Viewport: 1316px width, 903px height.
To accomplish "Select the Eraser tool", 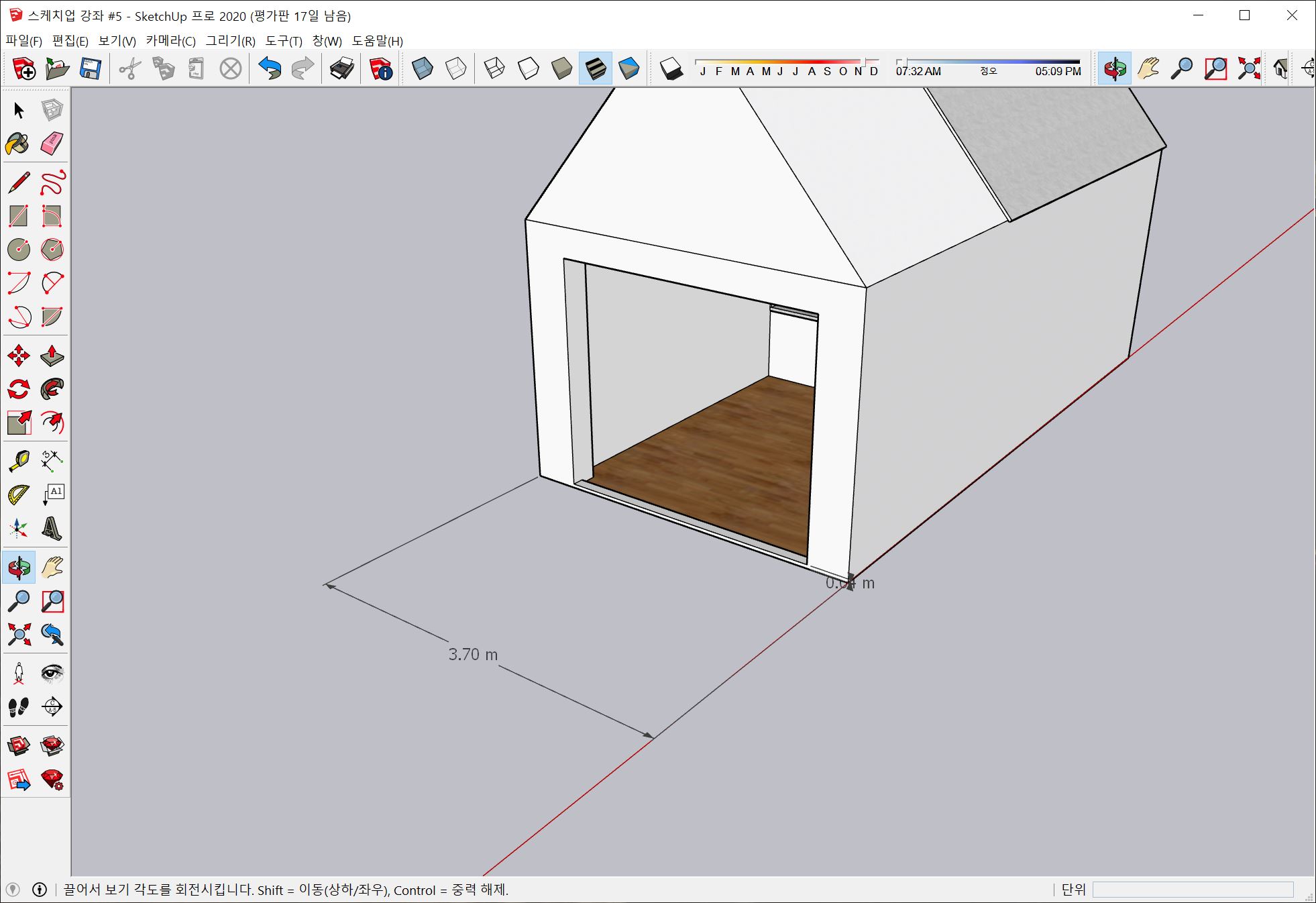I will click(x=52, y=144).
